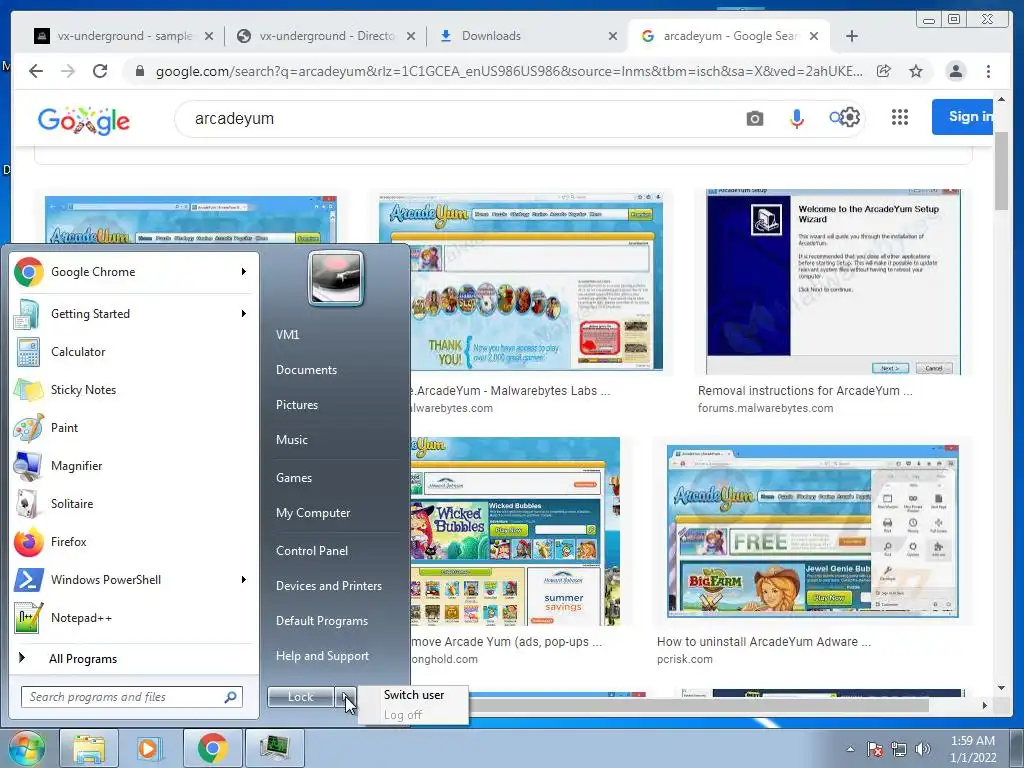Image resolution: width=1024 pixels, height=768 pixels.
Task: Open Documents from Start menu
Action: 306,370
